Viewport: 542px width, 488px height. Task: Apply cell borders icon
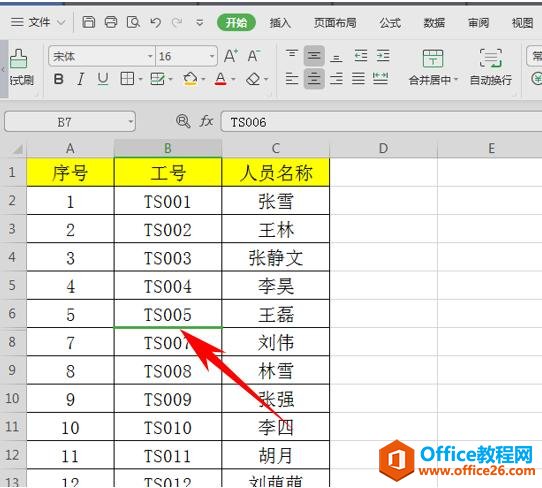[x=127, y=79]
